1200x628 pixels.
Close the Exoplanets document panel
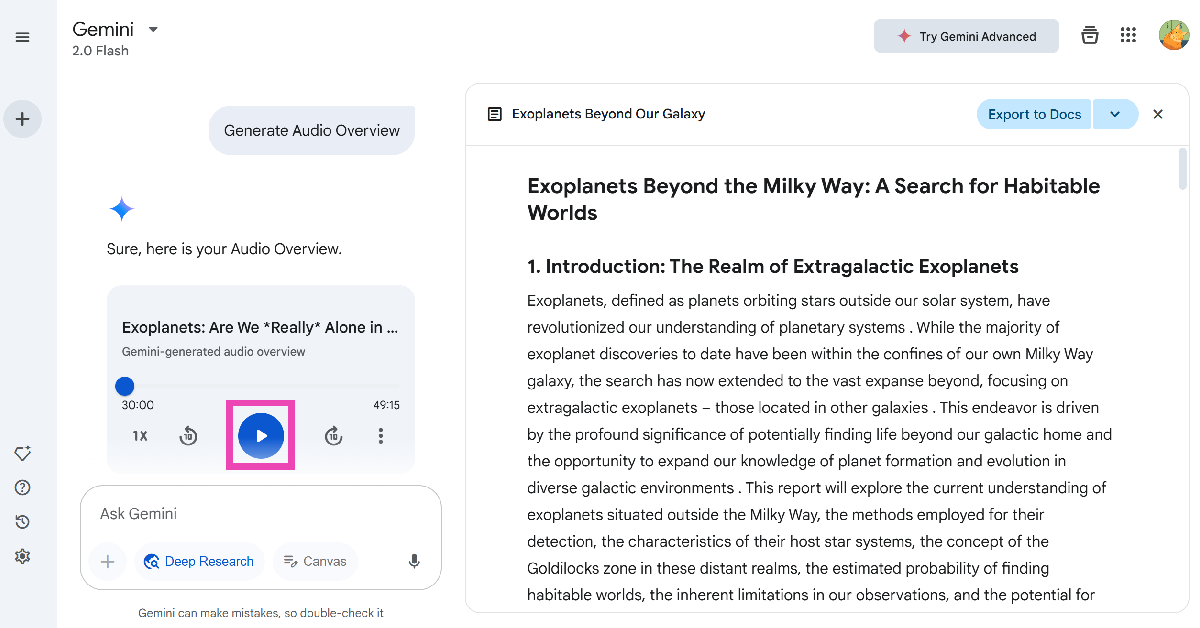1158,114
